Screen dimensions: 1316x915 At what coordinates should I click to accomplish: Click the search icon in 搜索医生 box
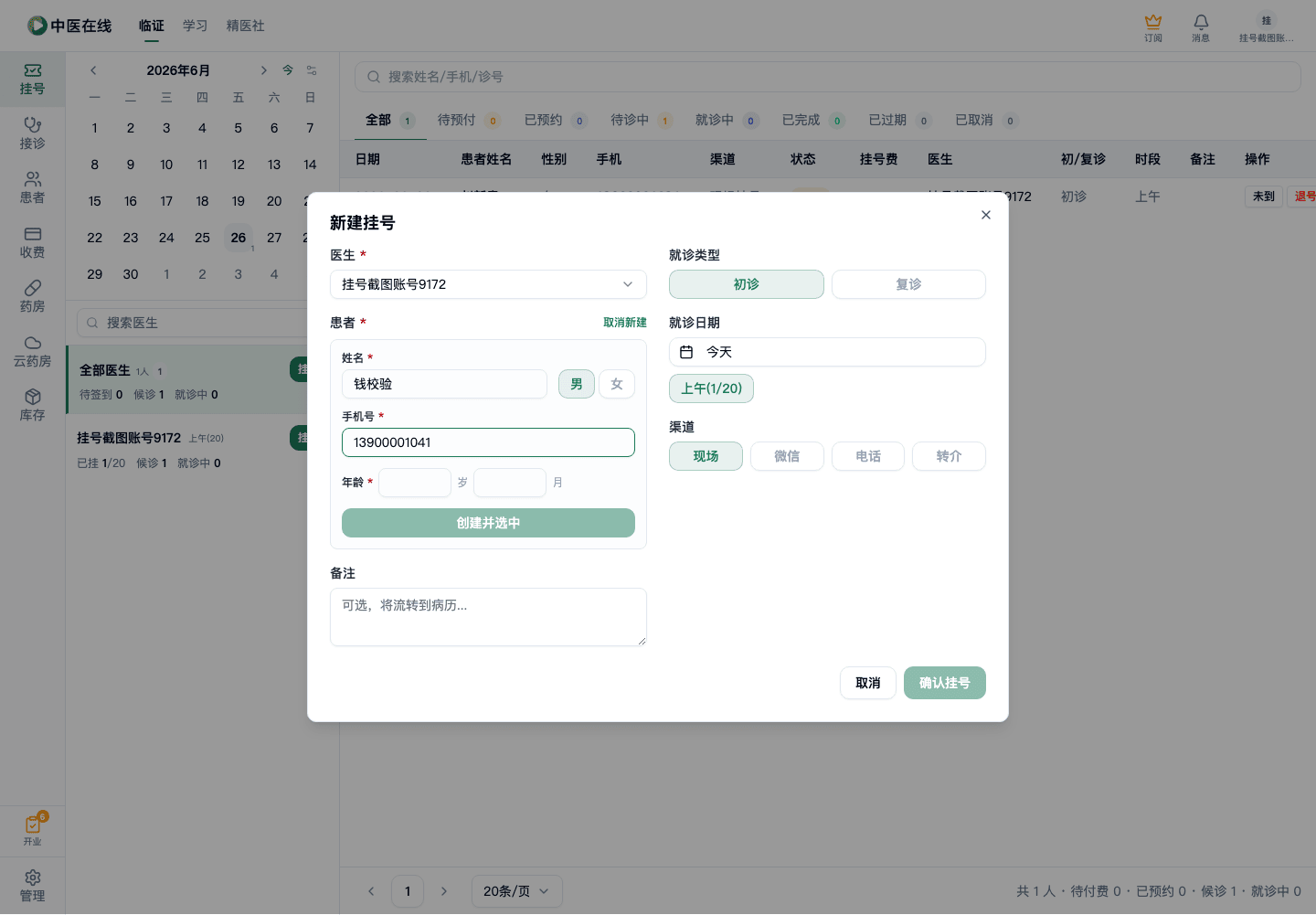(x=92, y=323)
